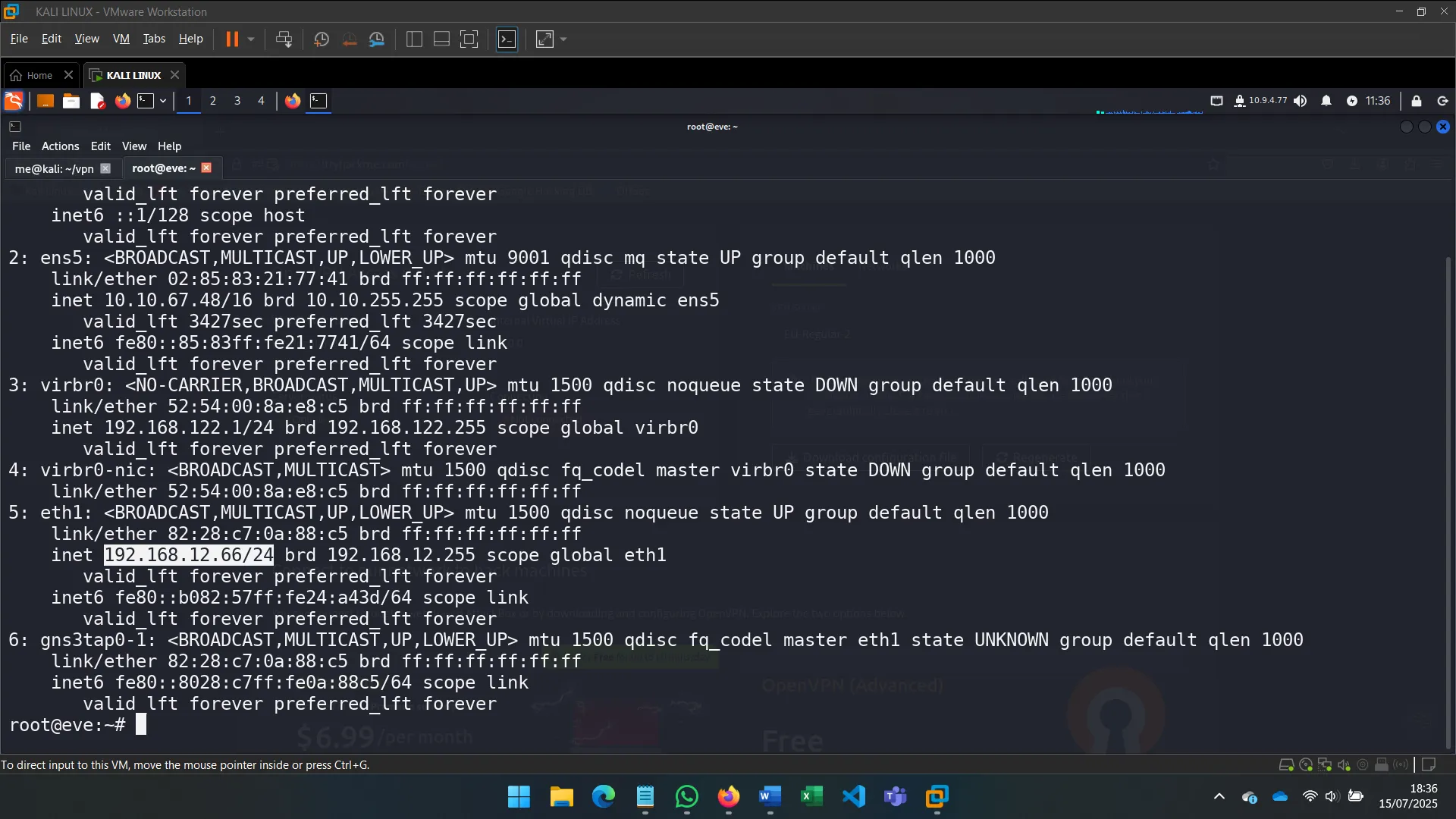Switch to the me@kali:~/vpn terminal tab
The width and height of the screenshot is (1456, 819).
click(x=53, y=168)
